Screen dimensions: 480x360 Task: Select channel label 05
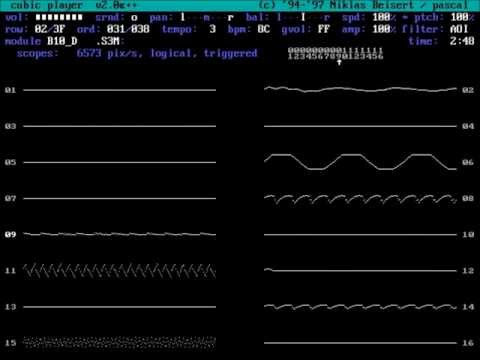point(10,162)
